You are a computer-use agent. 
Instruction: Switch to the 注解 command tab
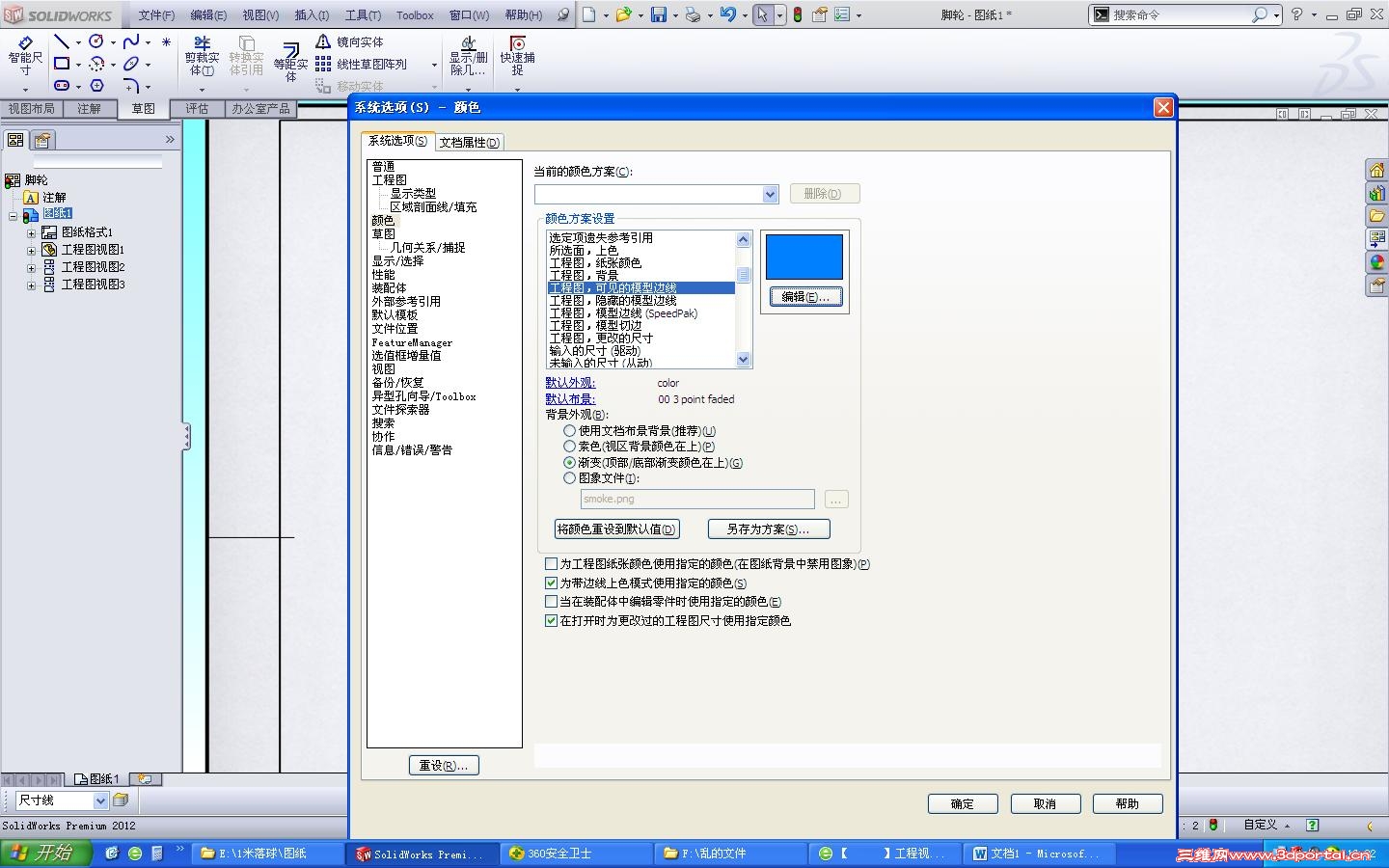(x=89, y=109)
